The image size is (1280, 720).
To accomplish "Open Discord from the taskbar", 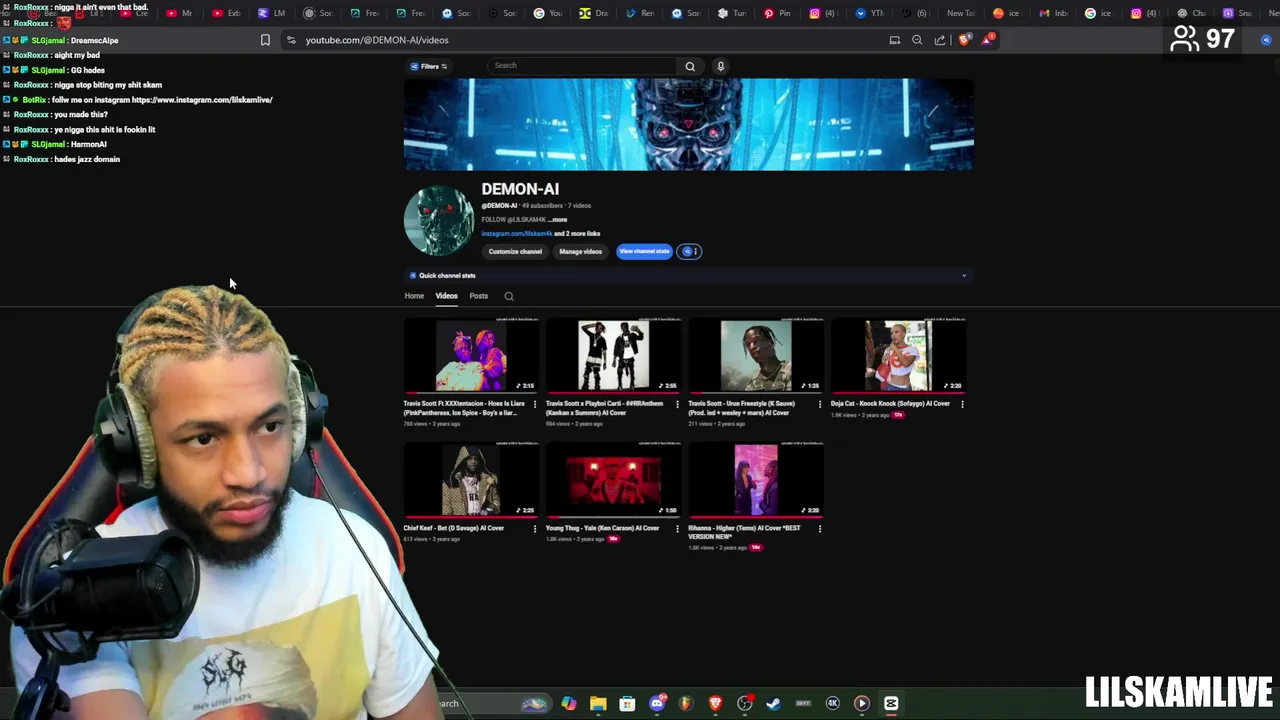I will coord(657,704).
